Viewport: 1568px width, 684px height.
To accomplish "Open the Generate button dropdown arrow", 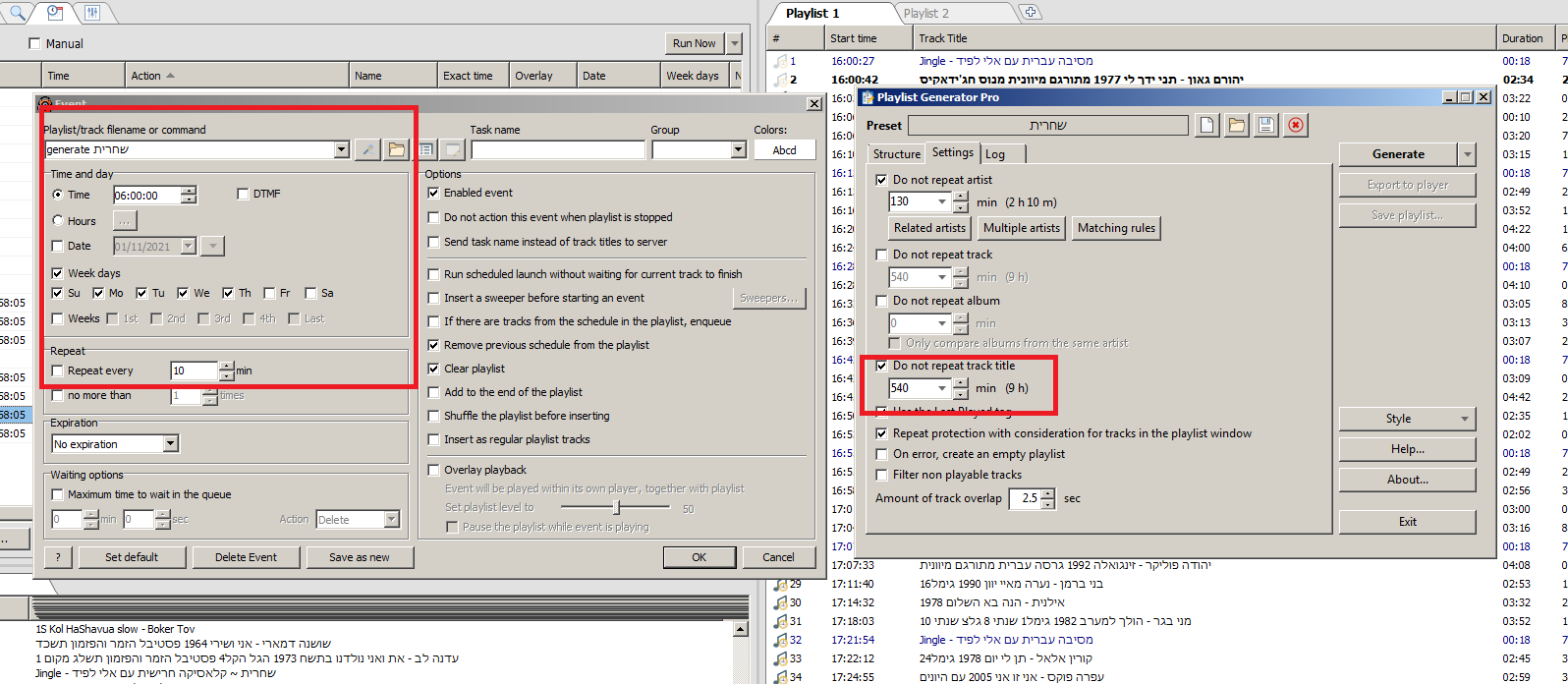I will point(1467,154).
